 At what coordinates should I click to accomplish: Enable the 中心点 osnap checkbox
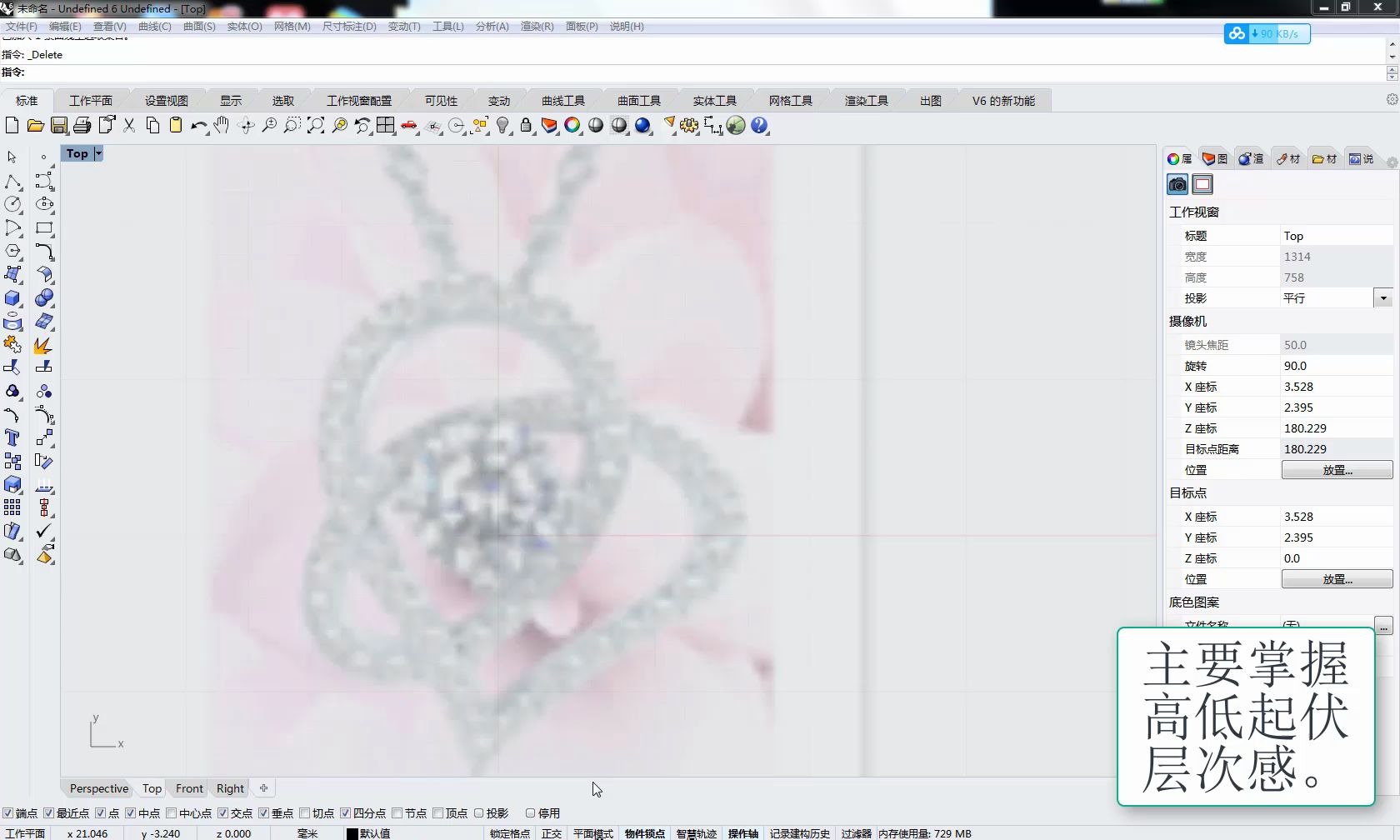171,813
